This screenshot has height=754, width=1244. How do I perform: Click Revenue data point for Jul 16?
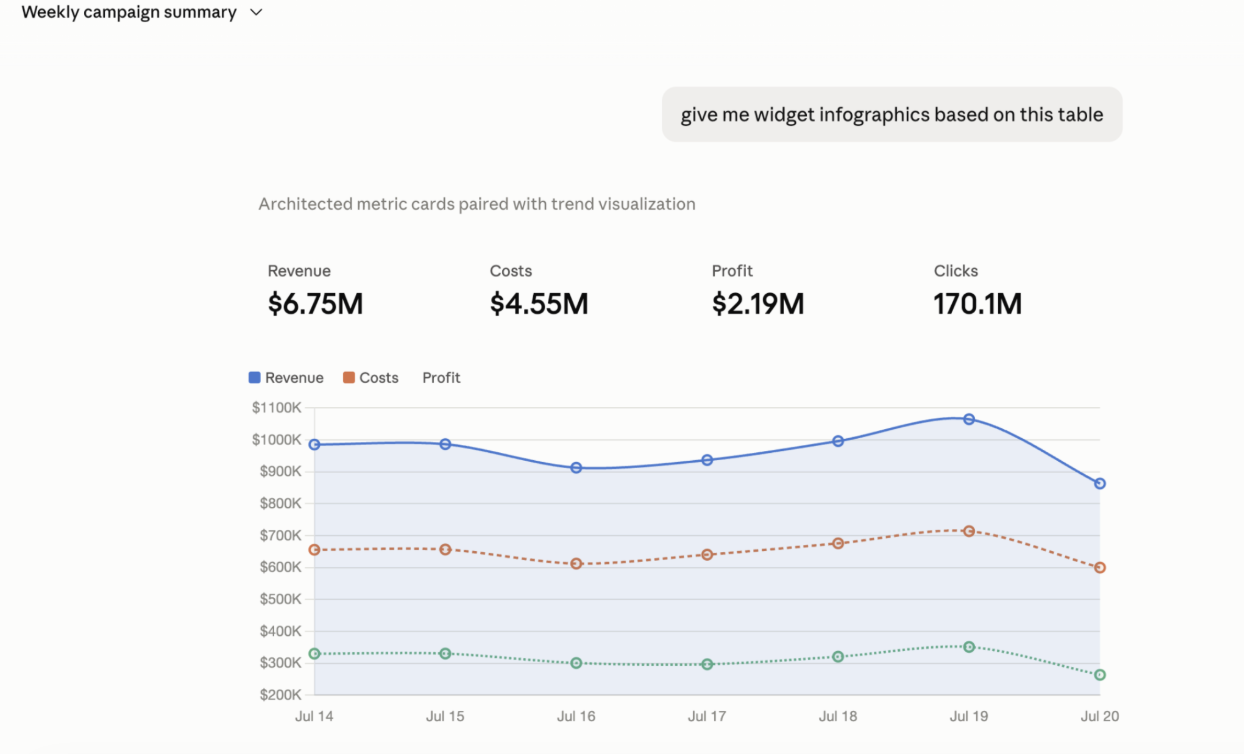tap(576, 468)
